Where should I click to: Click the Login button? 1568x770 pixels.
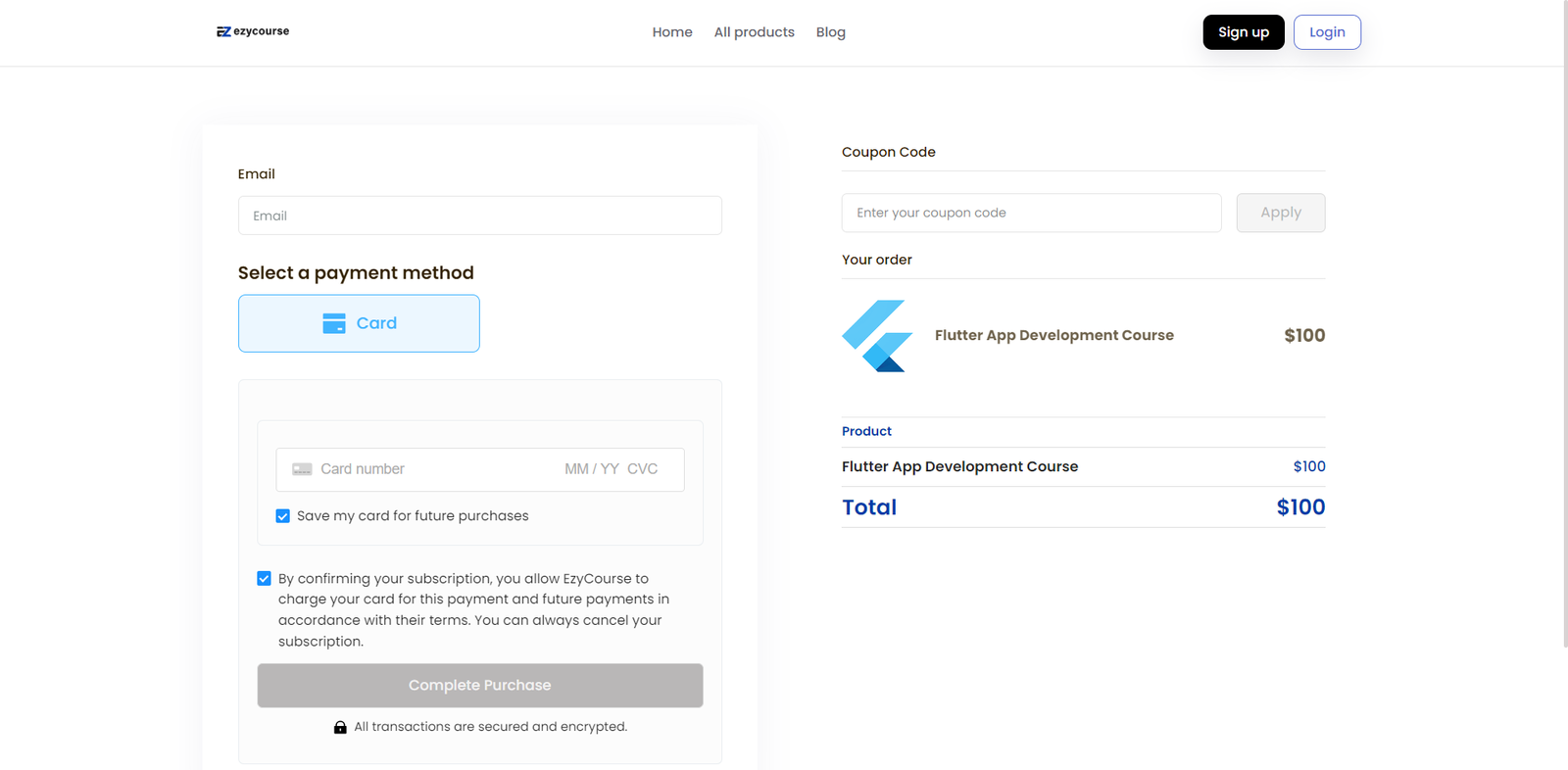pos(1327,32)
